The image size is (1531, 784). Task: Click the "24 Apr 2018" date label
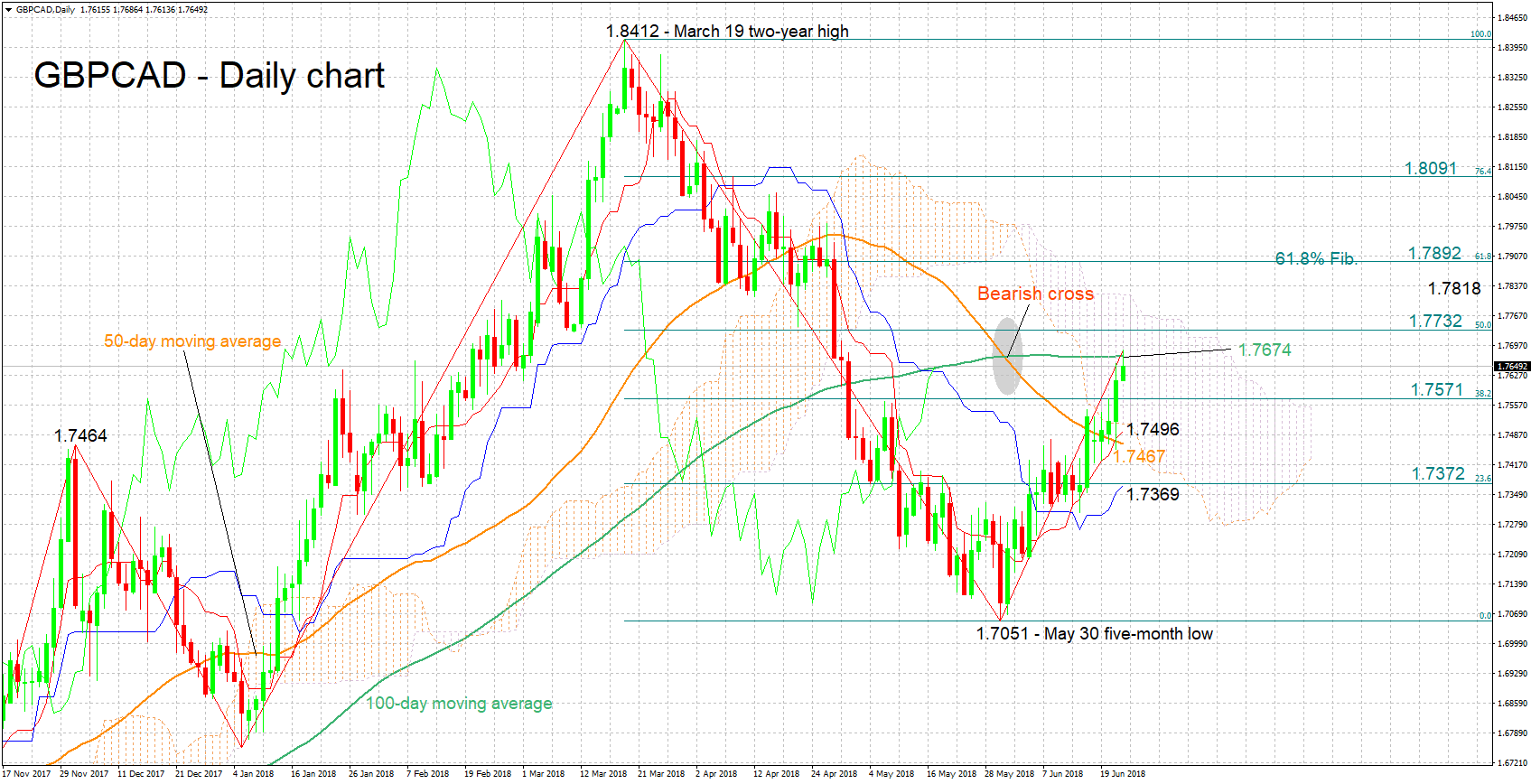834,774
